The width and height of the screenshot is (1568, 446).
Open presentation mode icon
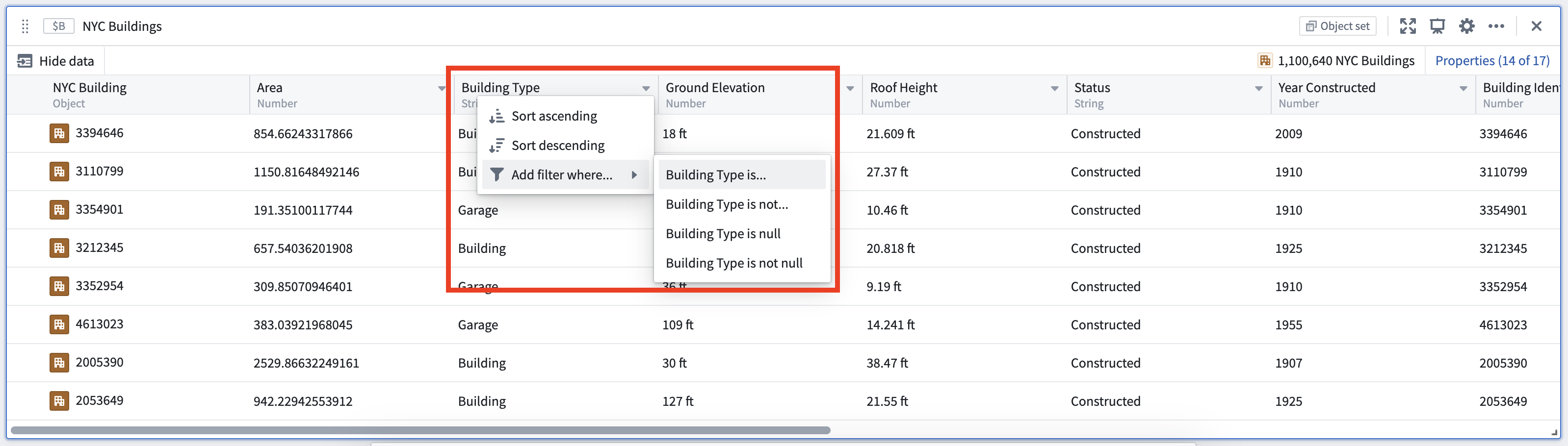point(1437,26)
